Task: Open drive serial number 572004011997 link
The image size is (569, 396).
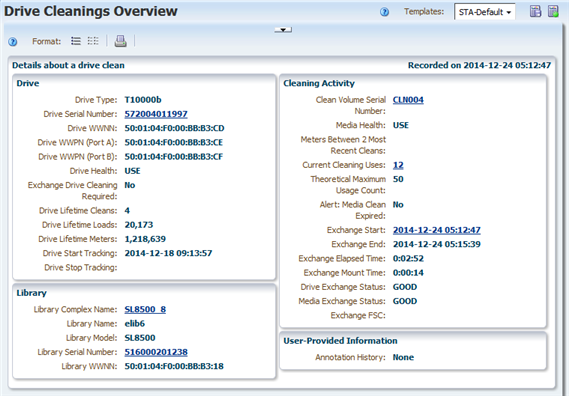Action: (156, 114)
